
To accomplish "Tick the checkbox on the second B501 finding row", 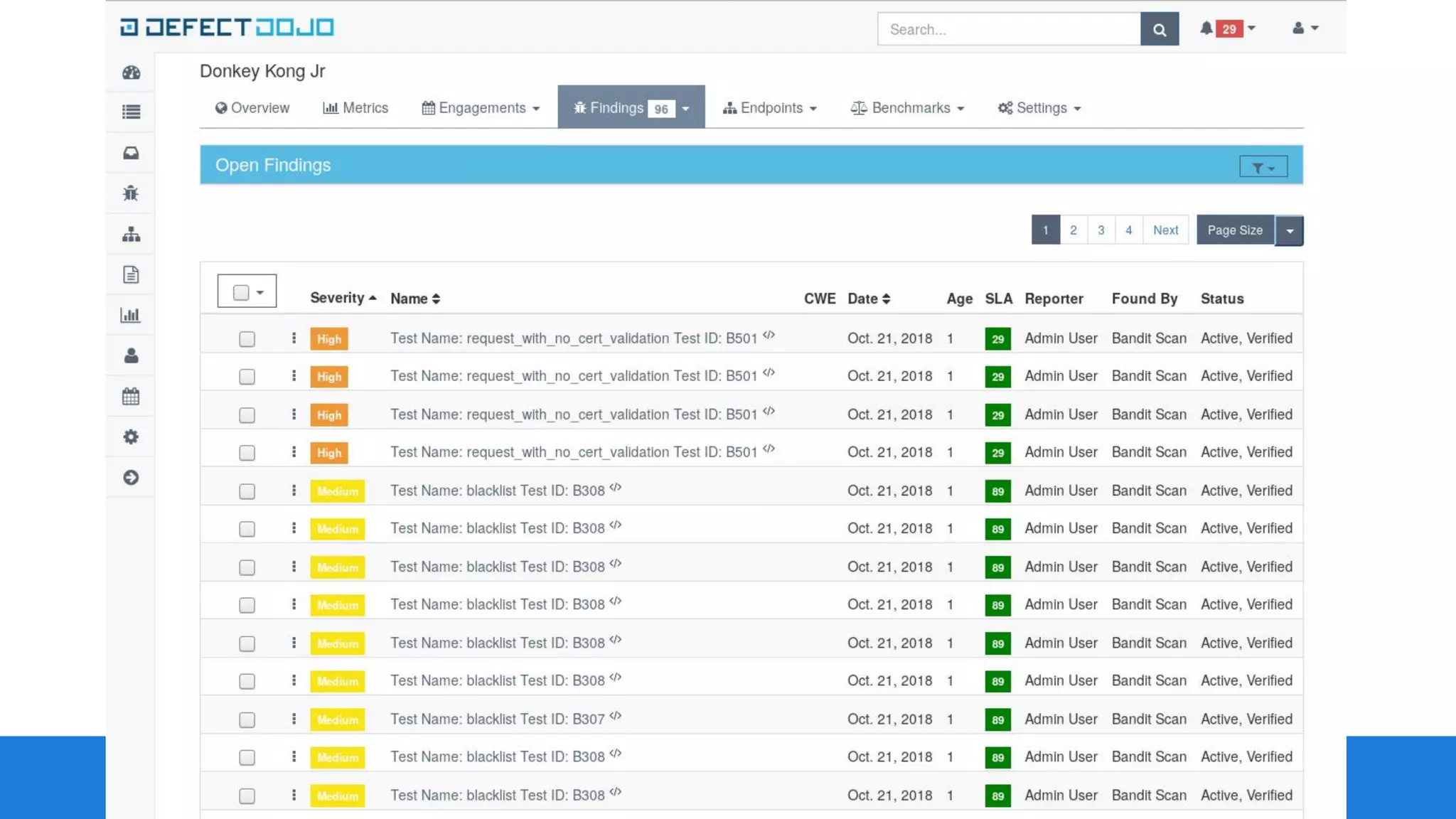I will tap(247, 377).
